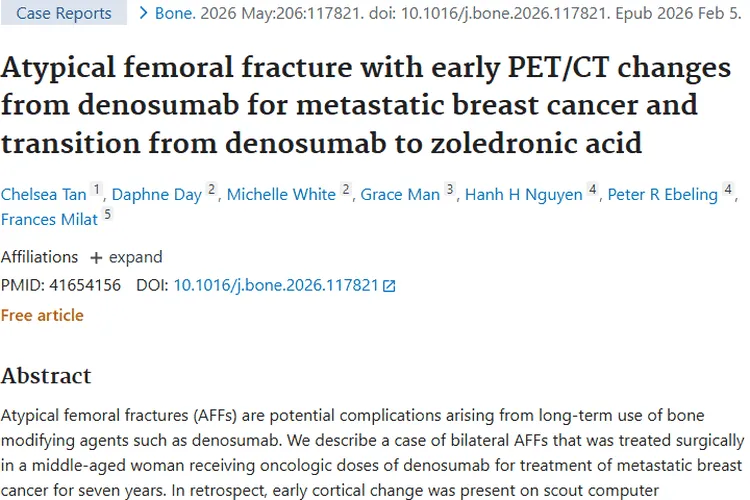Click the Case Reports tag
This screenshot has height=500, width=750.
click(64, 13)
